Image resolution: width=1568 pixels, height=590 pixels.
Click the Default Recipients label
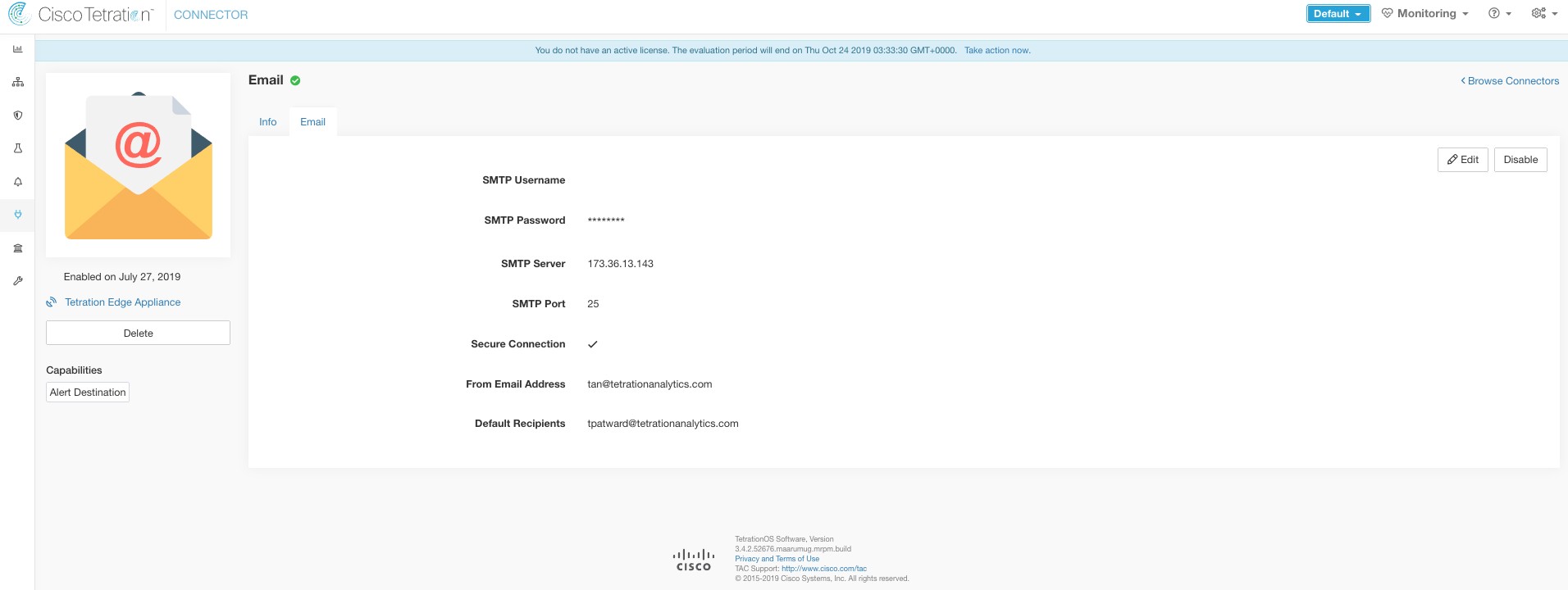tap(520, 424)
